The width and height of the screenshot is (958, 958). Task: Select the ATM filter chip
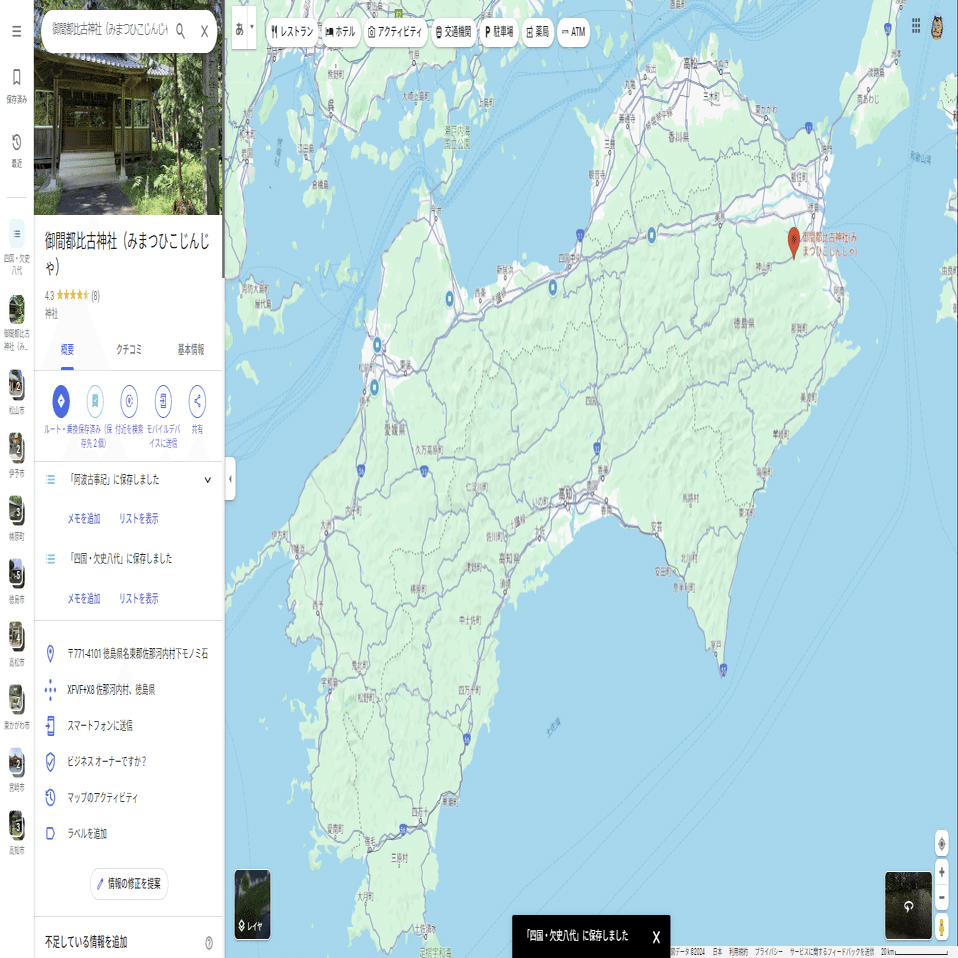pyautogui.click(x=574, y=32)
